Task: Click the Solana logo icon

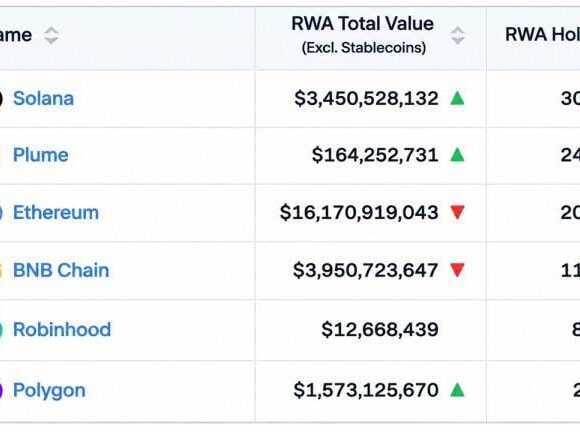Action: click(1, 98)
